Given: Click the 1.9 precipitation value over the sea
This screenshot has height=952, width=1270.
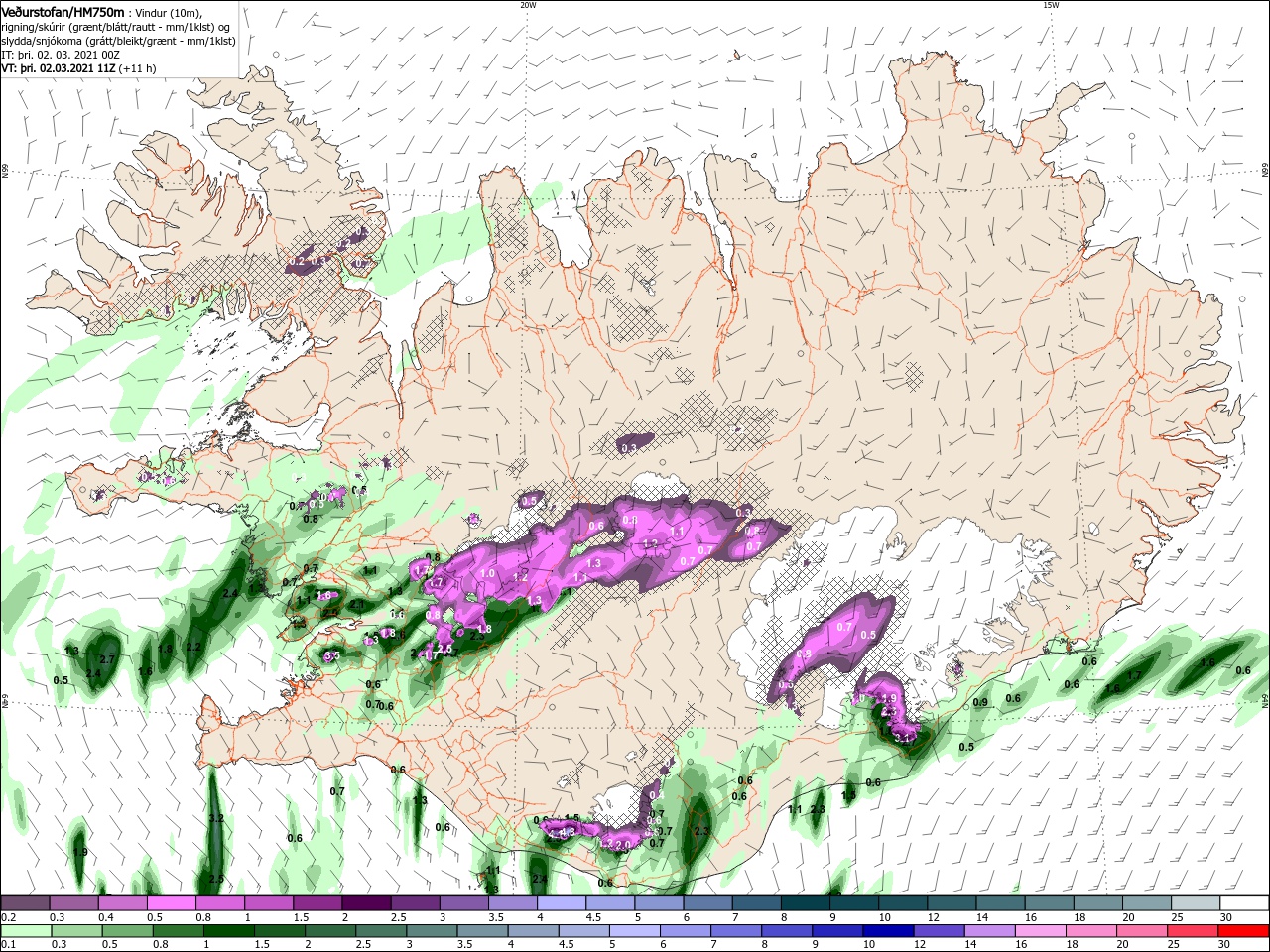Looking at the screenshot, I should click(x=80, y=852).
